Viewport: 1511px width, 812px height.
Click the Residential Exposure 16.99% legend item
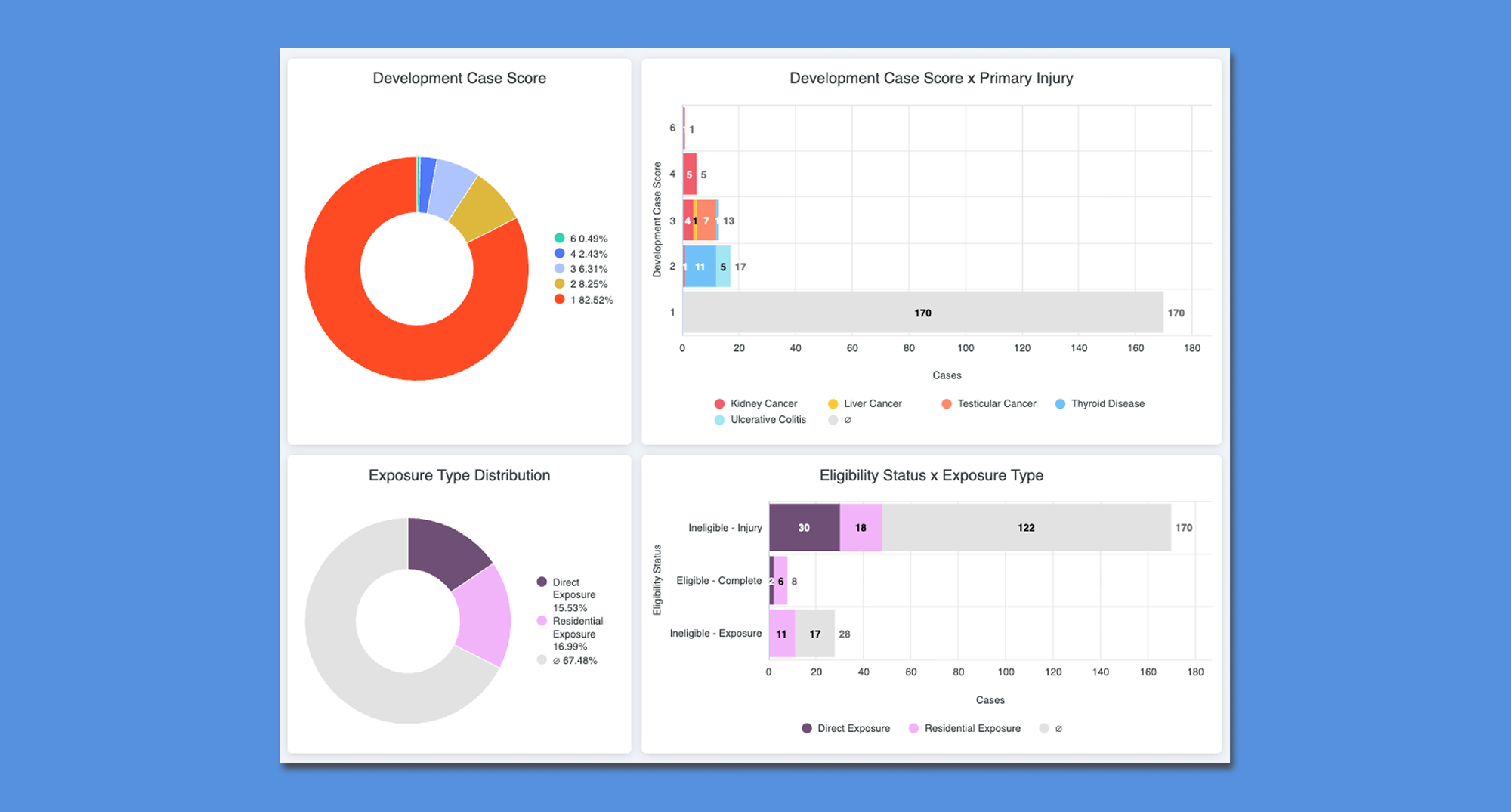click(x=570, y=634)
